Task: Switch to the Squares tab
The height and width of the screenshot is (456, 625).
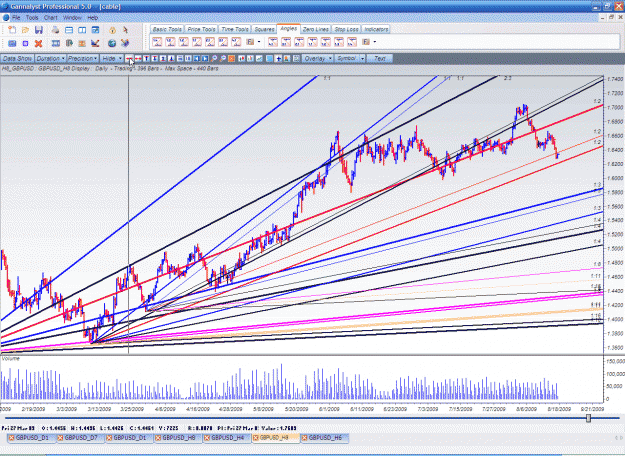Action: click(x=264, y=29)
